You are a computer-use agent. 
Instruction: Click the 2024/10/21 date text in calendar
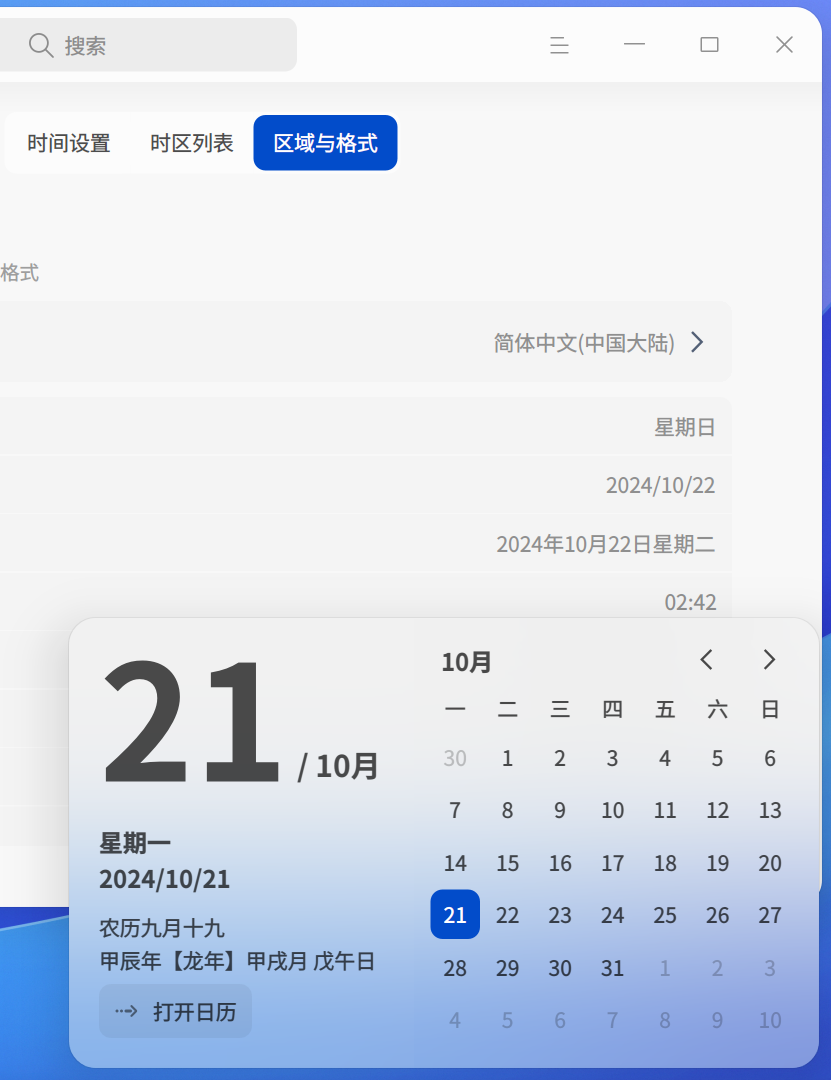[165, 879]
